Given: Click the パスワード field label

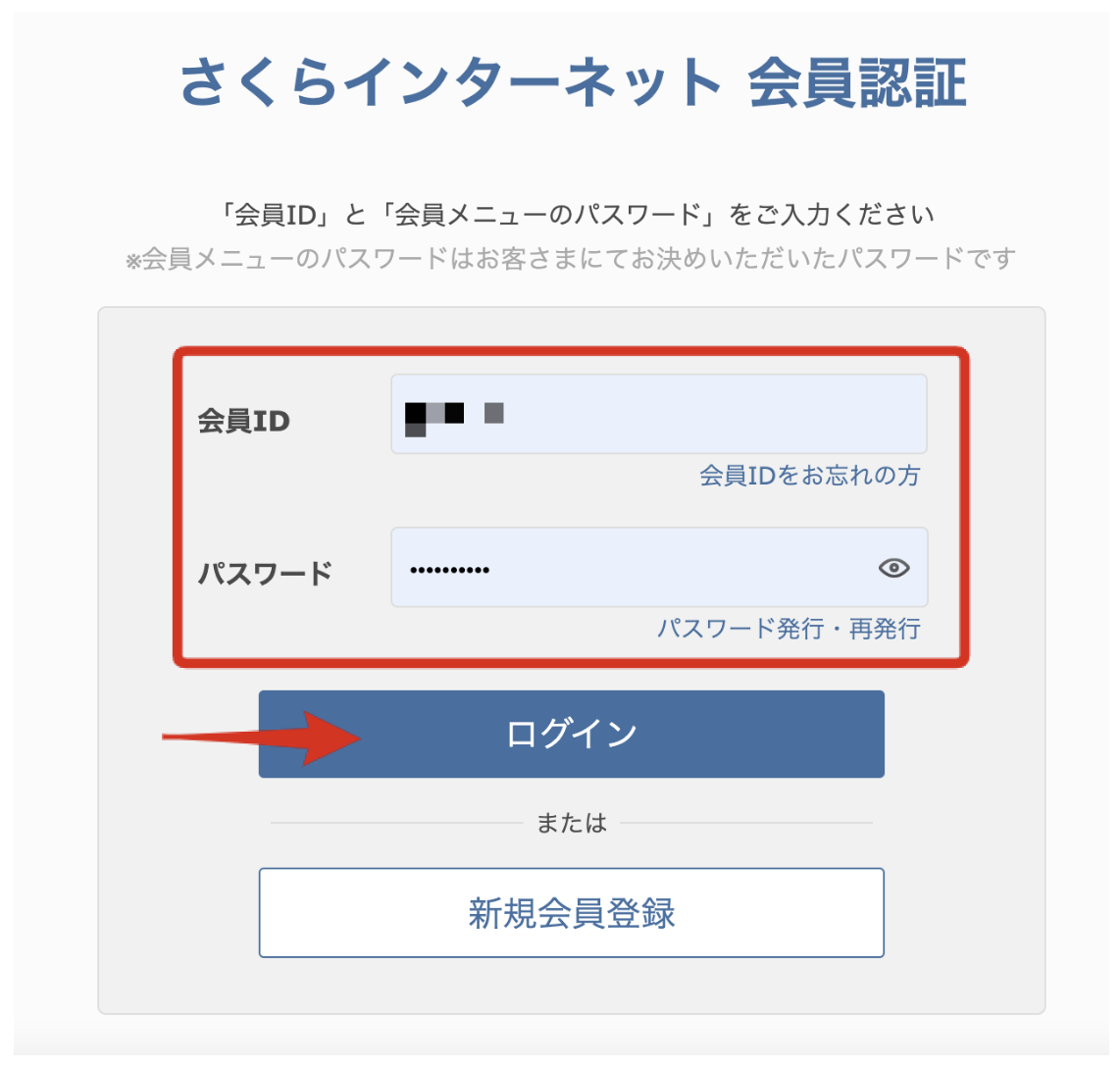Looking at the screenshot, I should (265, 573).
